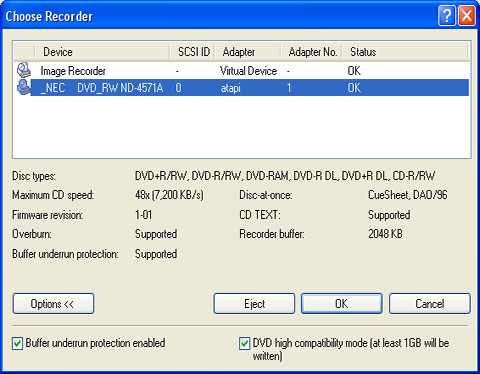This screenshot has width=480, height=374.
Task: Sort list by the SCSI ID column header
Action: [193, 52]
